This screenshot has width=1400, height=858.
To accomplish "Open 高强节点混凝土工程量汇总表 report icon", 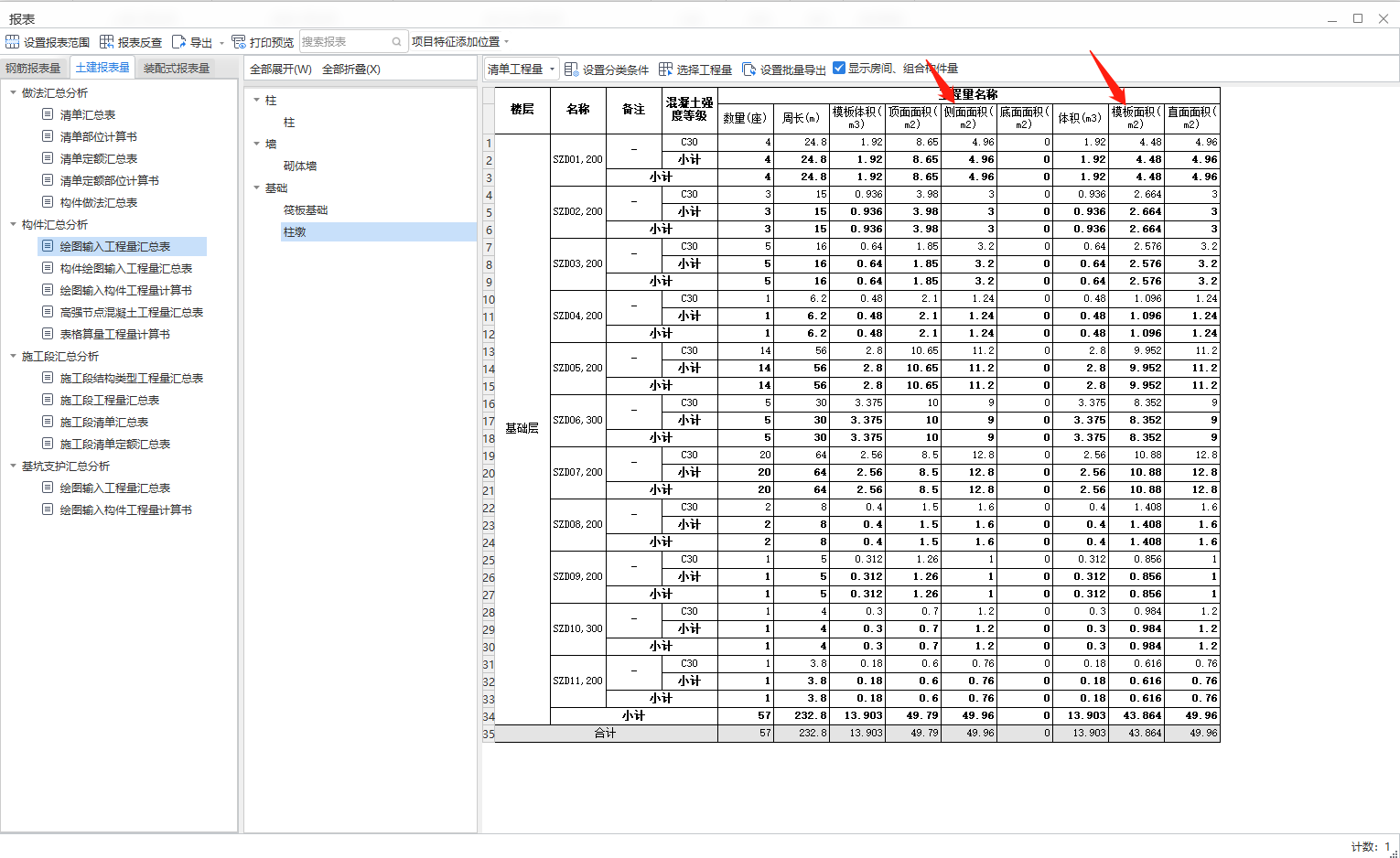I will [x=48, y=312].
